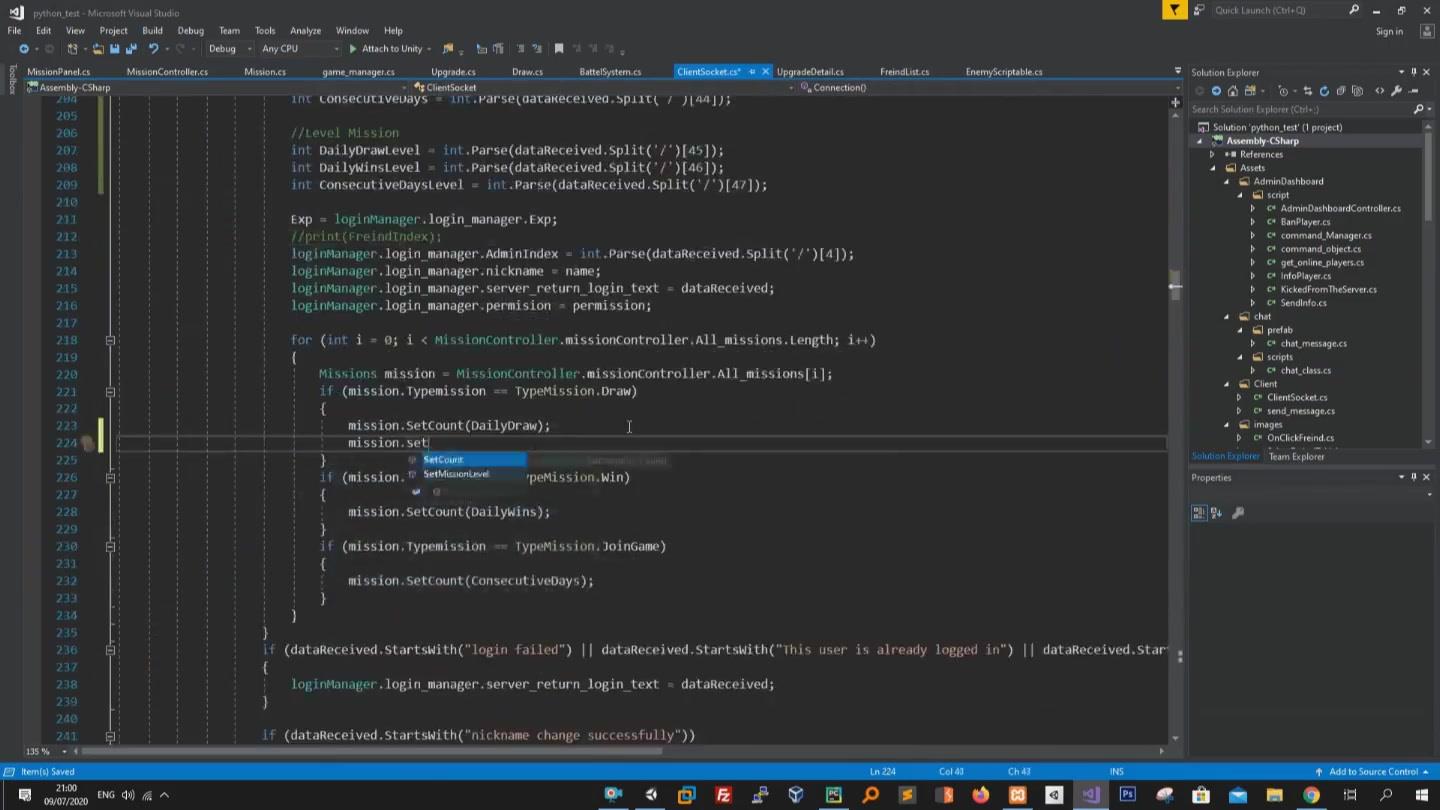The image size is (1440, 810).
Task: Click the Undo arrow in the toolbar
Action: tap(153, 49)
